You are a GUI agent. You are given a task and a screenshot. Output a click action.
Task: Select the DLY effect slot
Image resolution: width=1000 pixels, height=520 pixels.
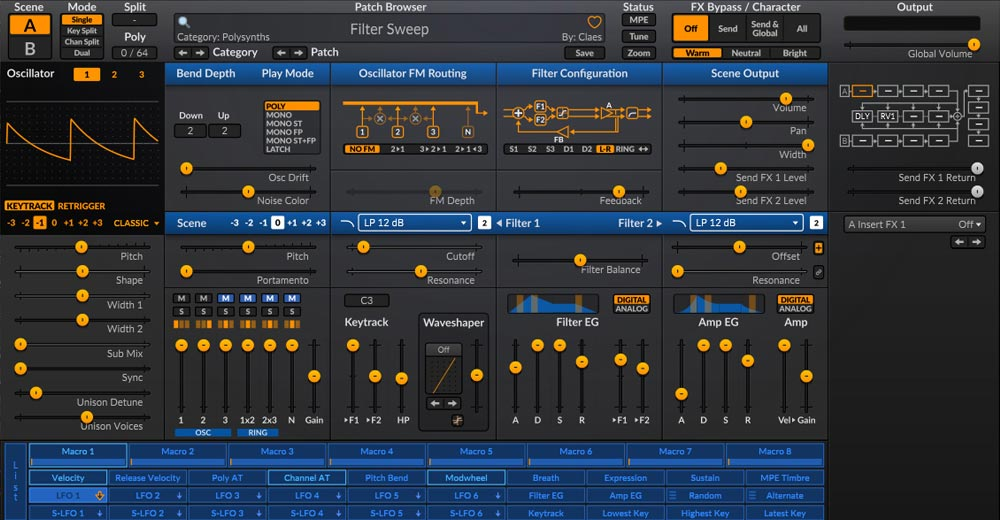862,116
